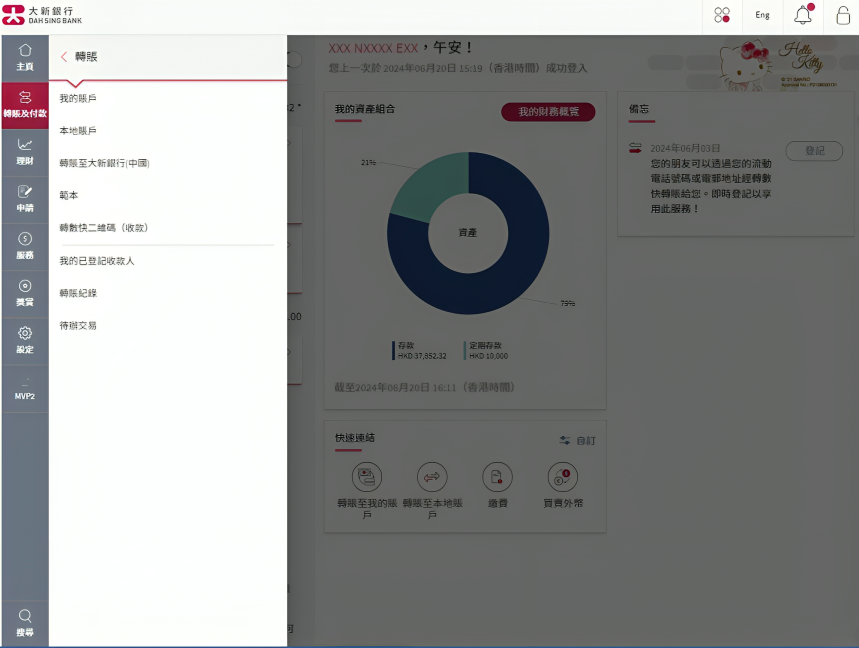Click the teal 21% donut segment
The width and height of the screenshot is (859, 648).
(x=433, y=186)
